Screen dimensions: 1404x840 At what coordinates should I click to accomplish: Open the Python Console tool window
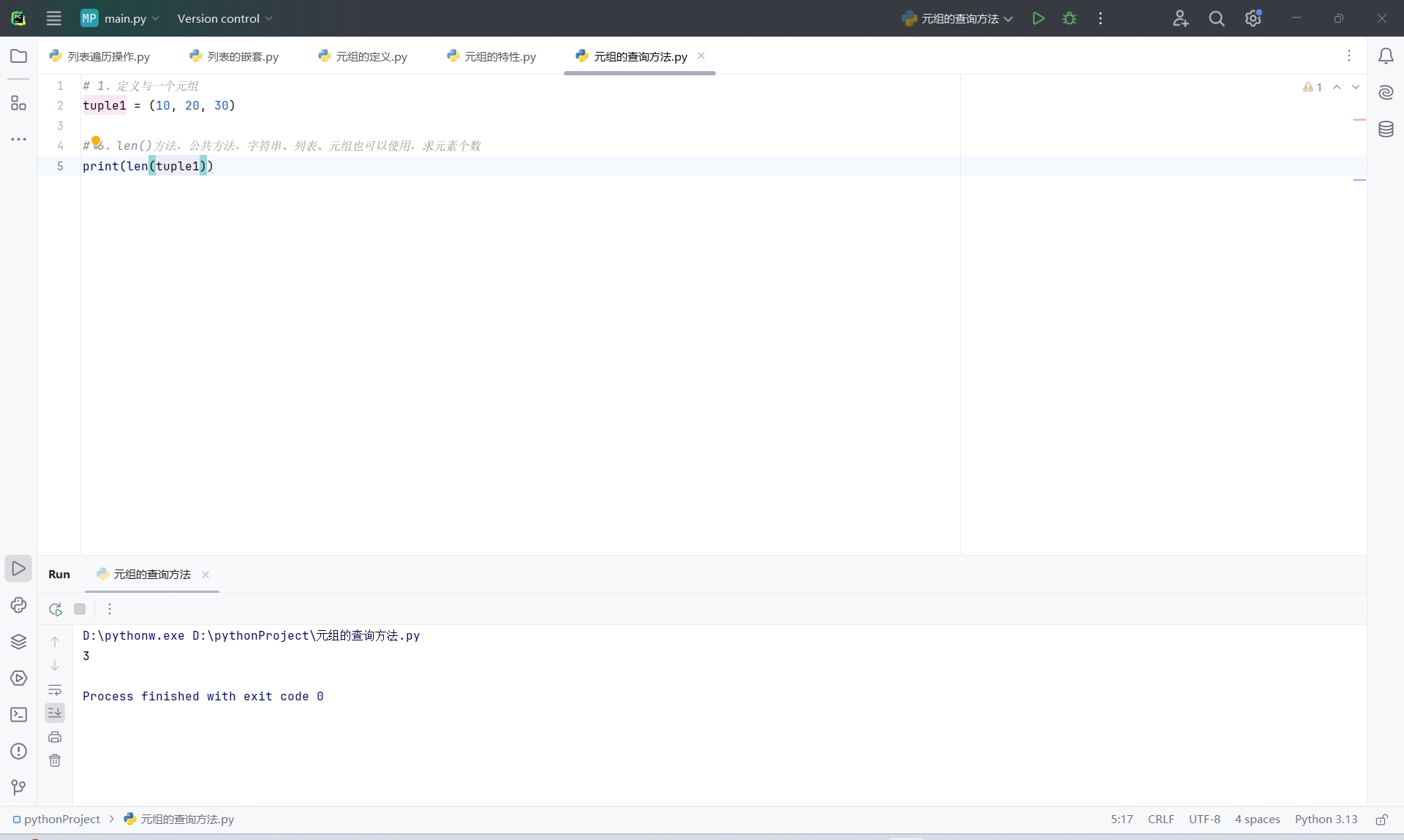tap(18, 605)
